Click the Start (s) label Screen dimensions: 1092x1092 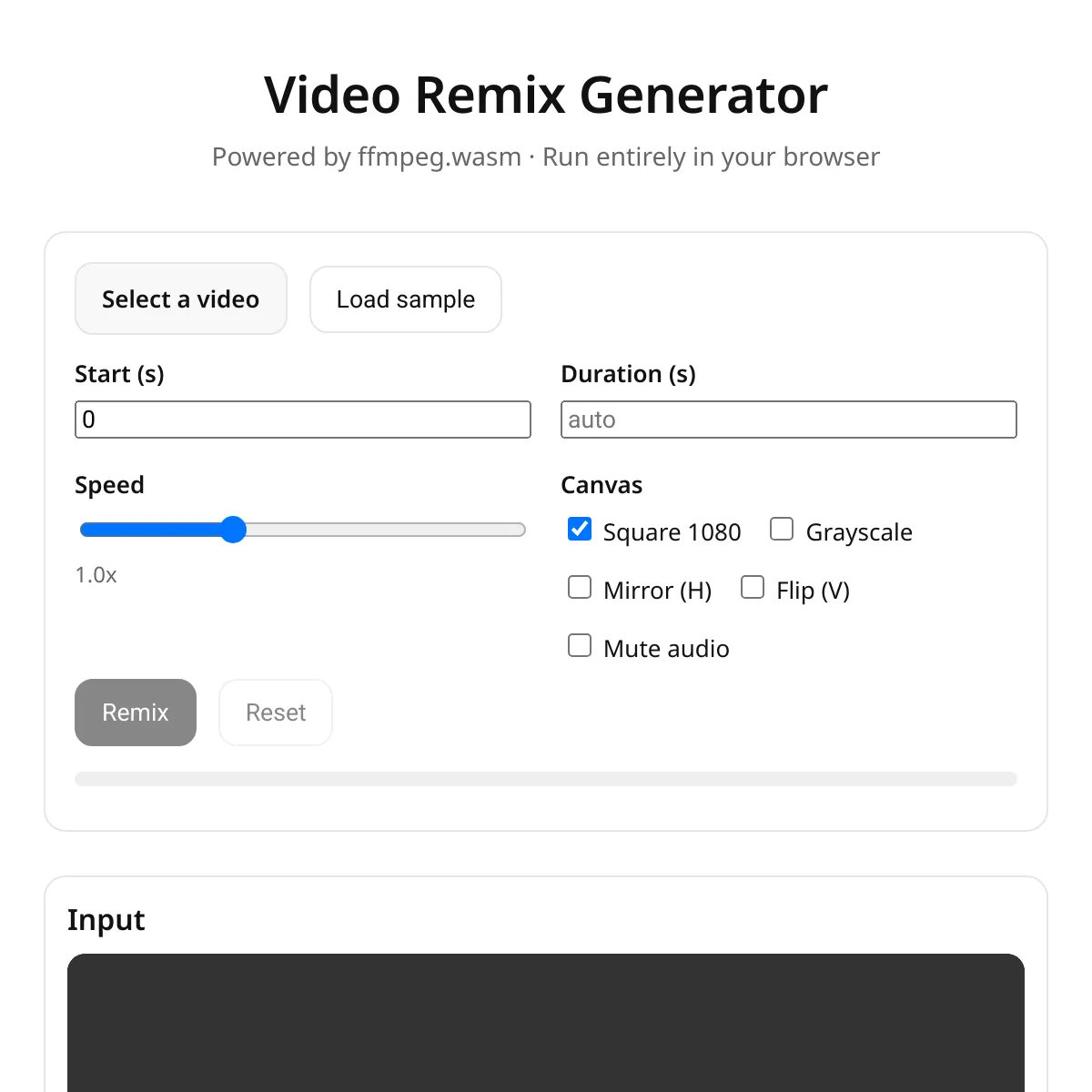[x=119, y=374]
